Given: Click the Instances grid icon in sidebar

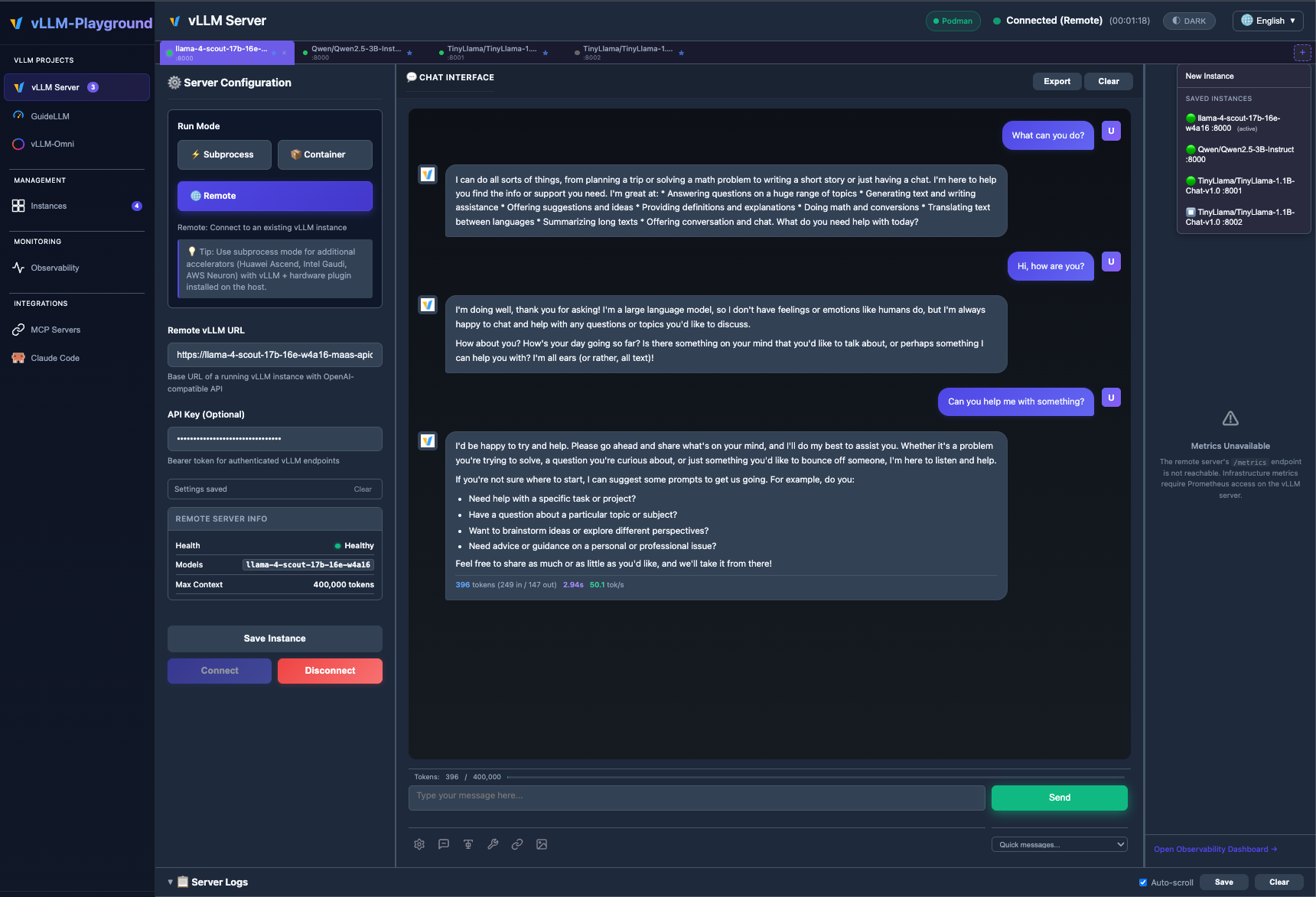Looking at the screenshot, I should 18,206.
